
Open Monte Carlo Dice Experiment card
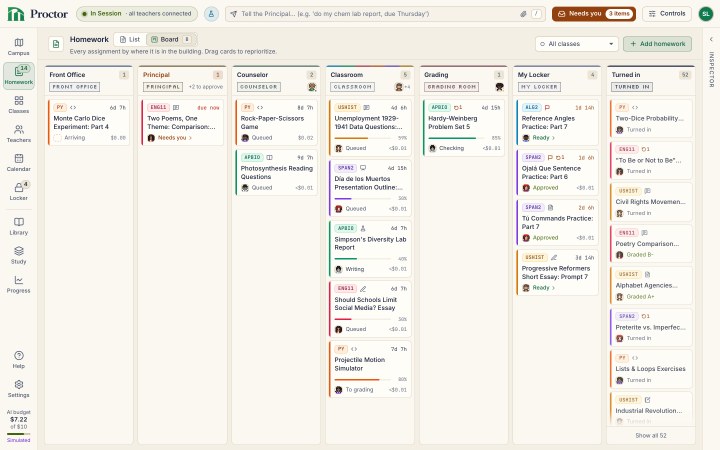pos(88,123)
